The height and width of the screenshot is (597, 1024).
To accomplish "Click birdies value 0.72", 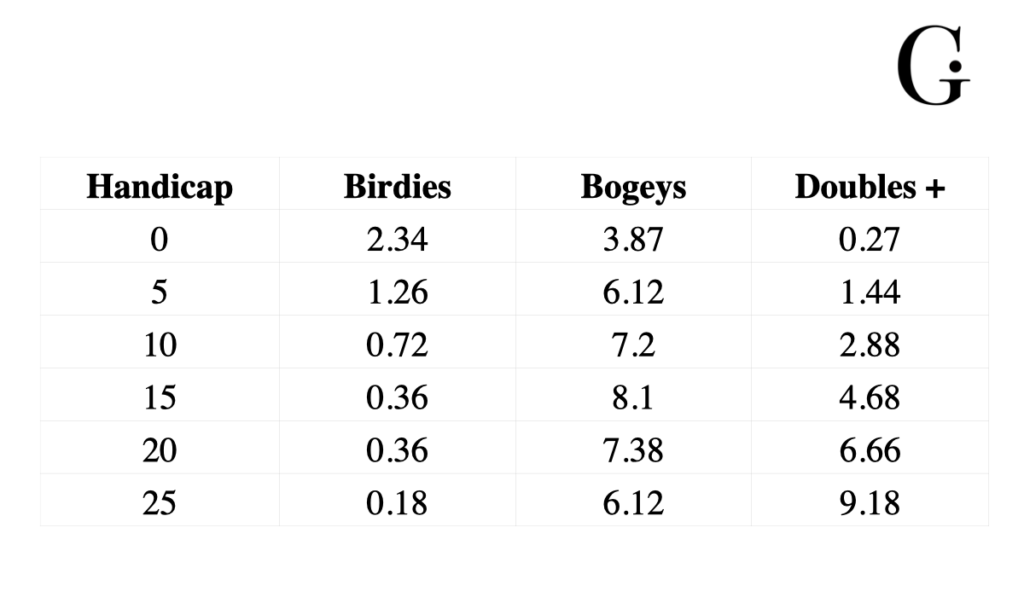I will 397,345.
